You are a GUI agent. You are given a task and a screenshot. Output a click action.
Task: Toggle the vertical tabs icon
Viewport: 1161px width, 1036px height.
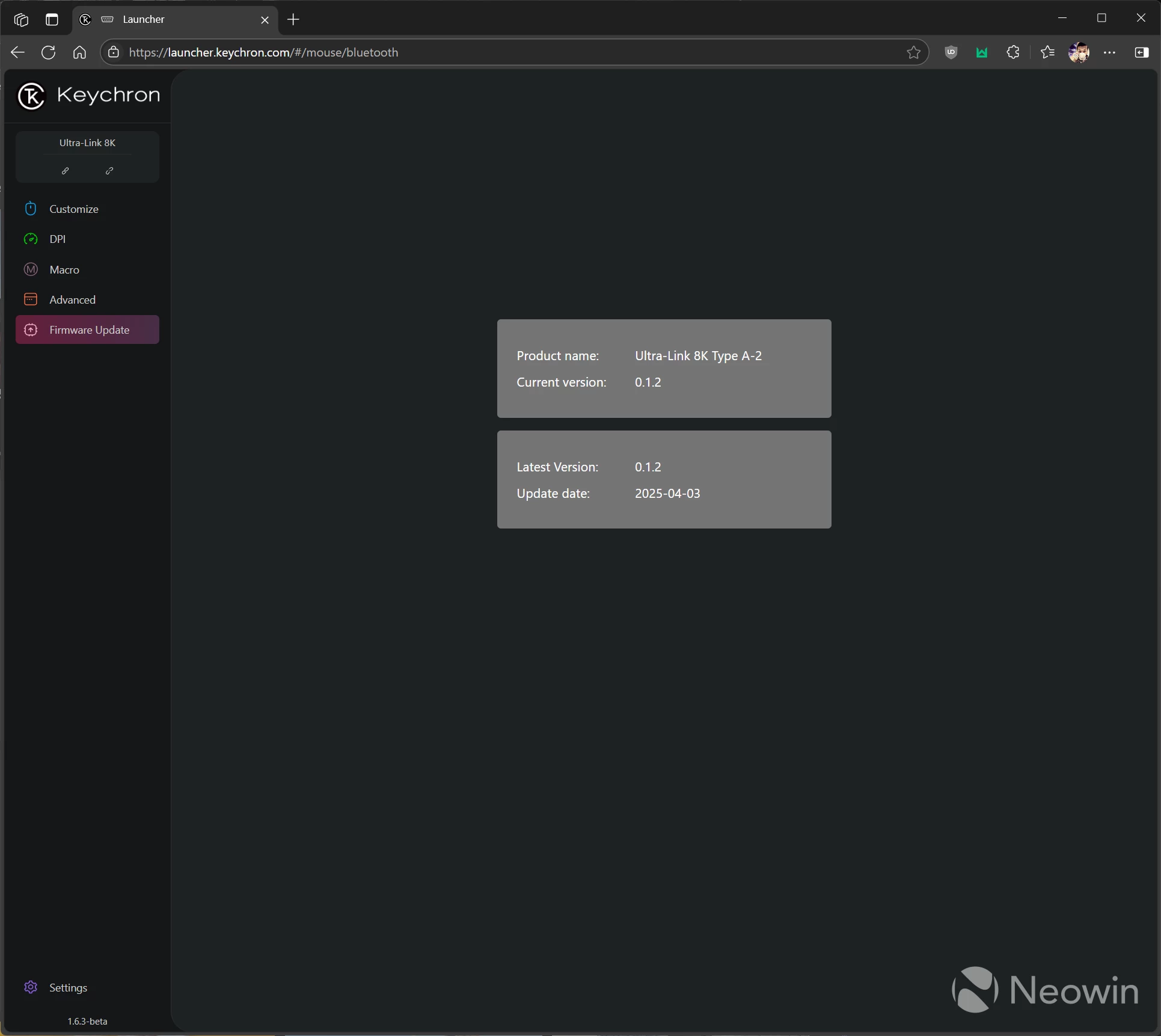click(x=52, y=19)
